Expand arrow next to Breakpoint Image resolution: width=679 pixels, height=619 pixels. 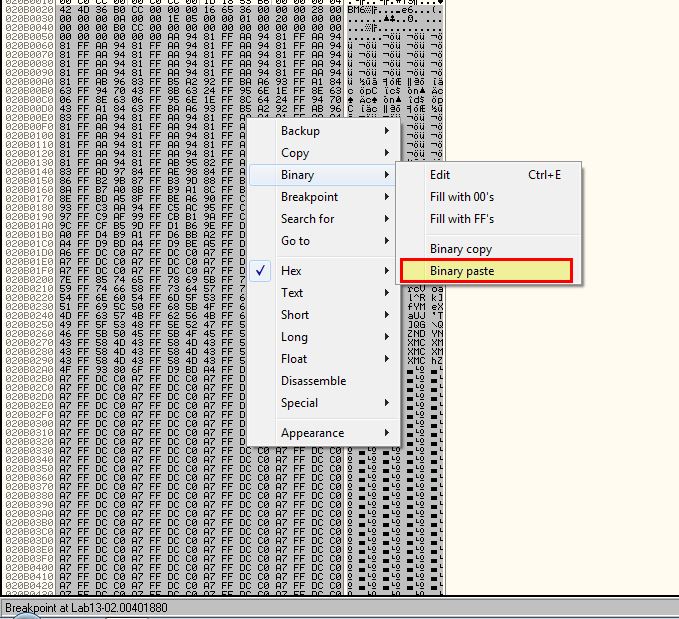(x=387, y=197)
